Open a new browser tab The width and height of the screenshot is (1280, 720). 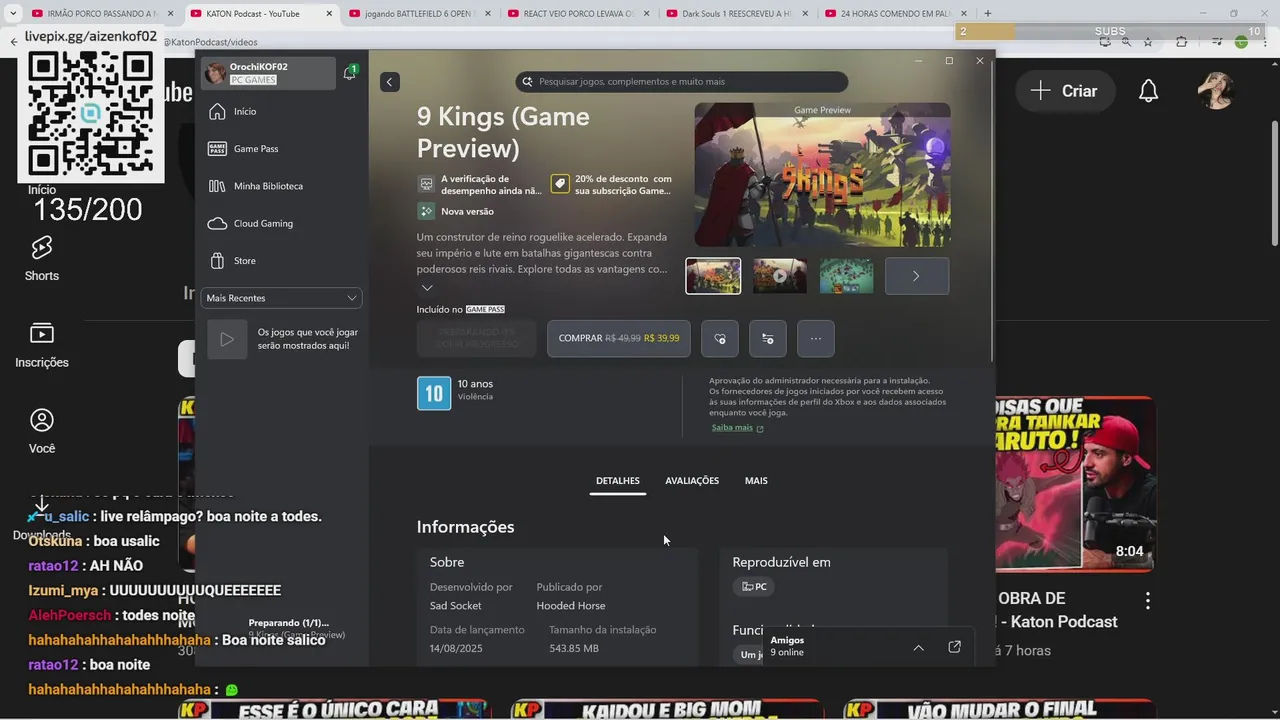[988, 13]
